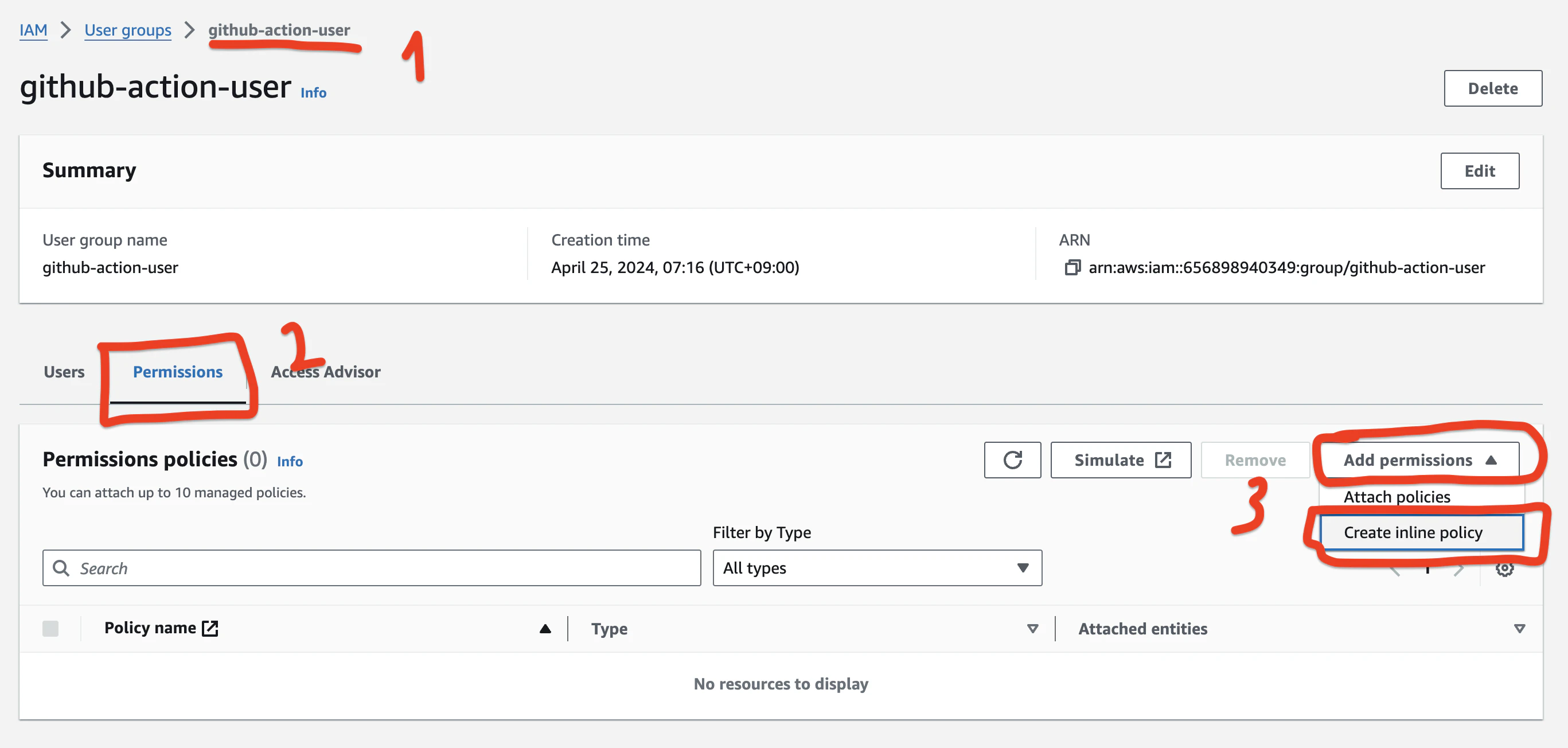Refresh the permissions policies list
The height and width of the screenshot is (748, 1568).
pyautogui.click(x=1012, y=460)
